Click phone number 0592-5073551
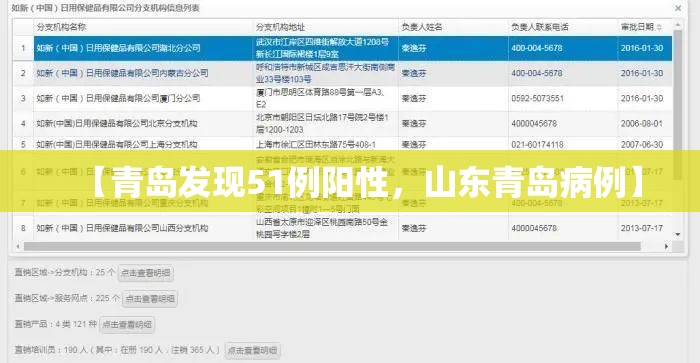 point(538,98)
